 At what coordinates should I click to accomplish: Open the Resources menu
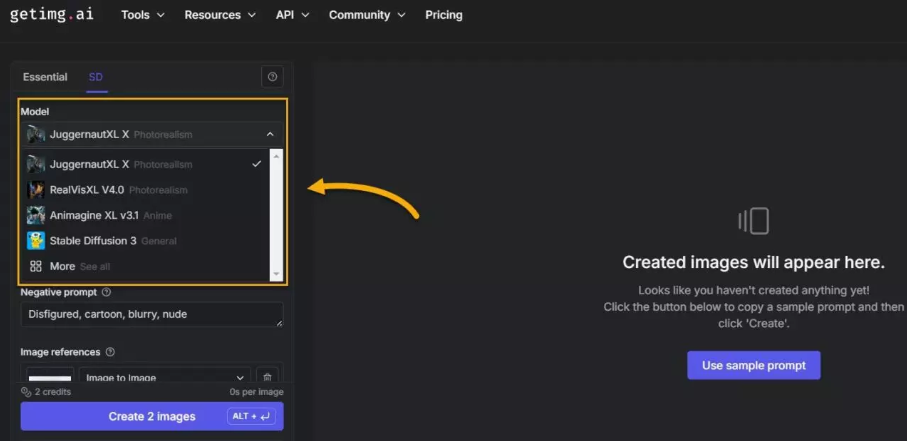tap(220, 15)
